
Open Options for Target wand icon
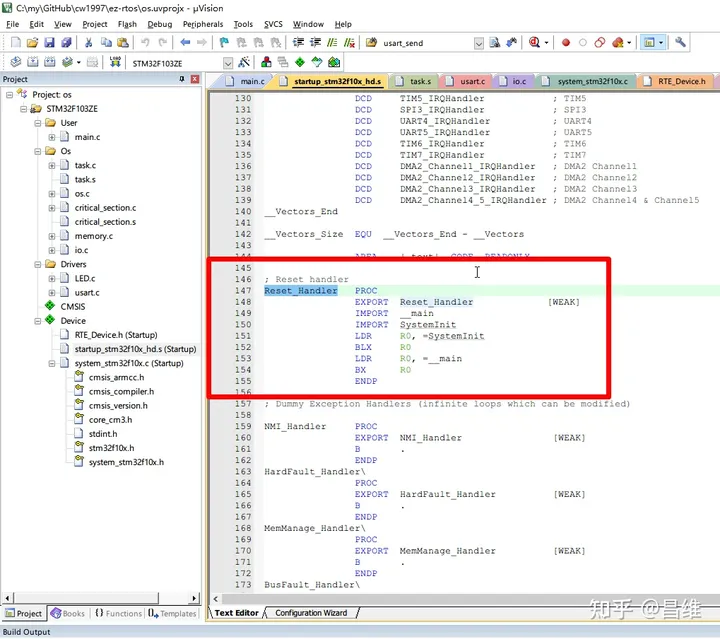(244, 62)
